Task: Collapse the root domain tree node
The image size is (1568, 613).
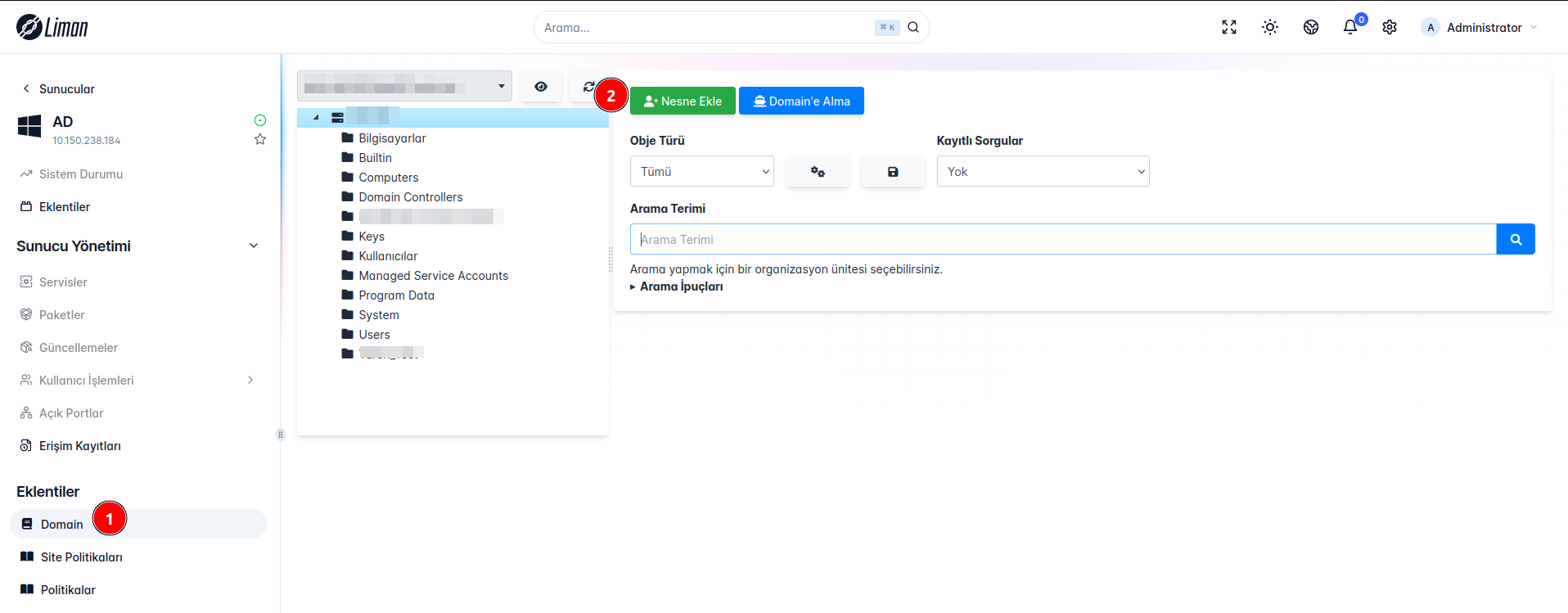Action: (x=316, y=117)
